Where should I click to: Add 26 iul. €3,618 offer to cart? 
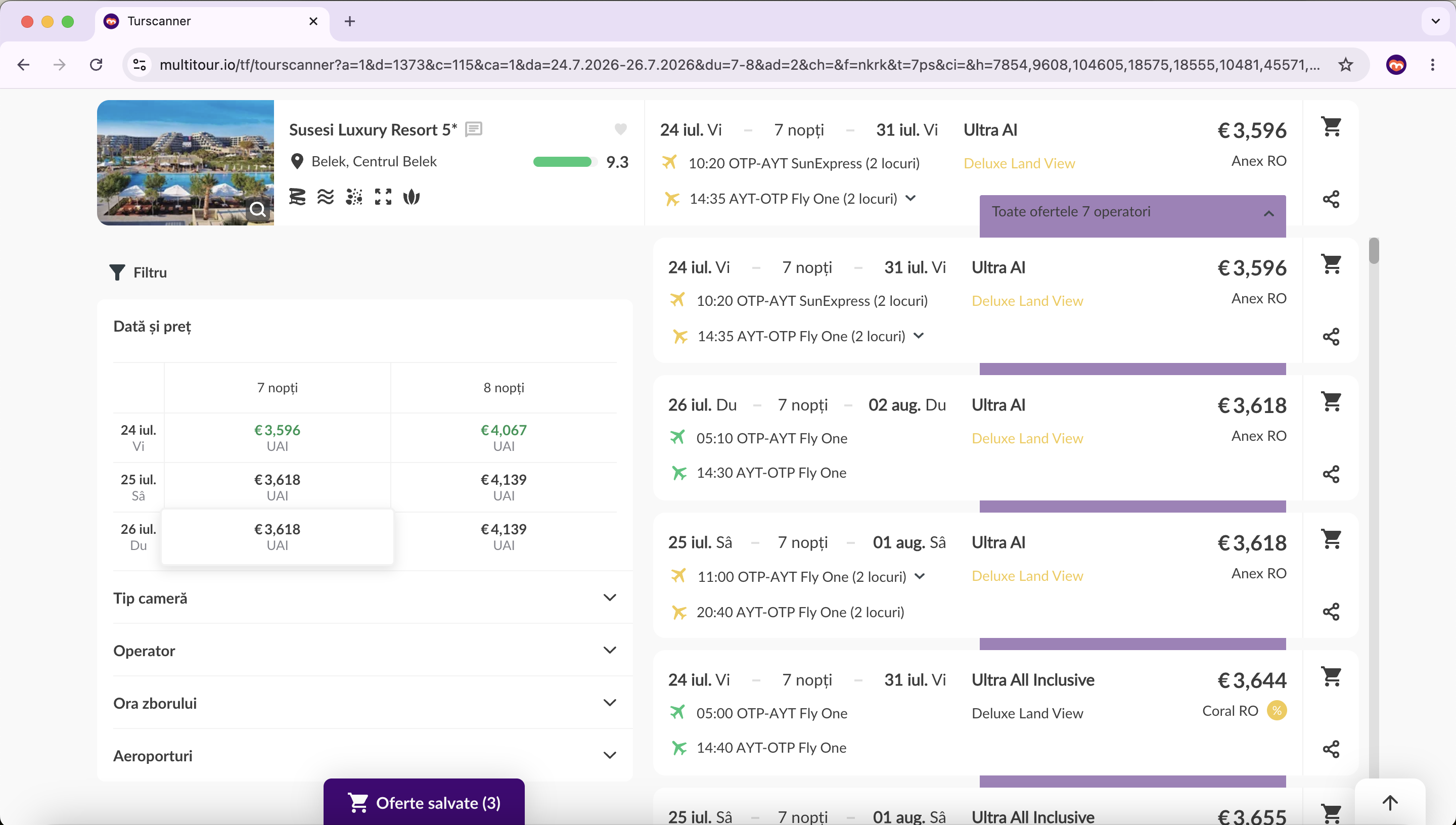(x=1331, y=402)
